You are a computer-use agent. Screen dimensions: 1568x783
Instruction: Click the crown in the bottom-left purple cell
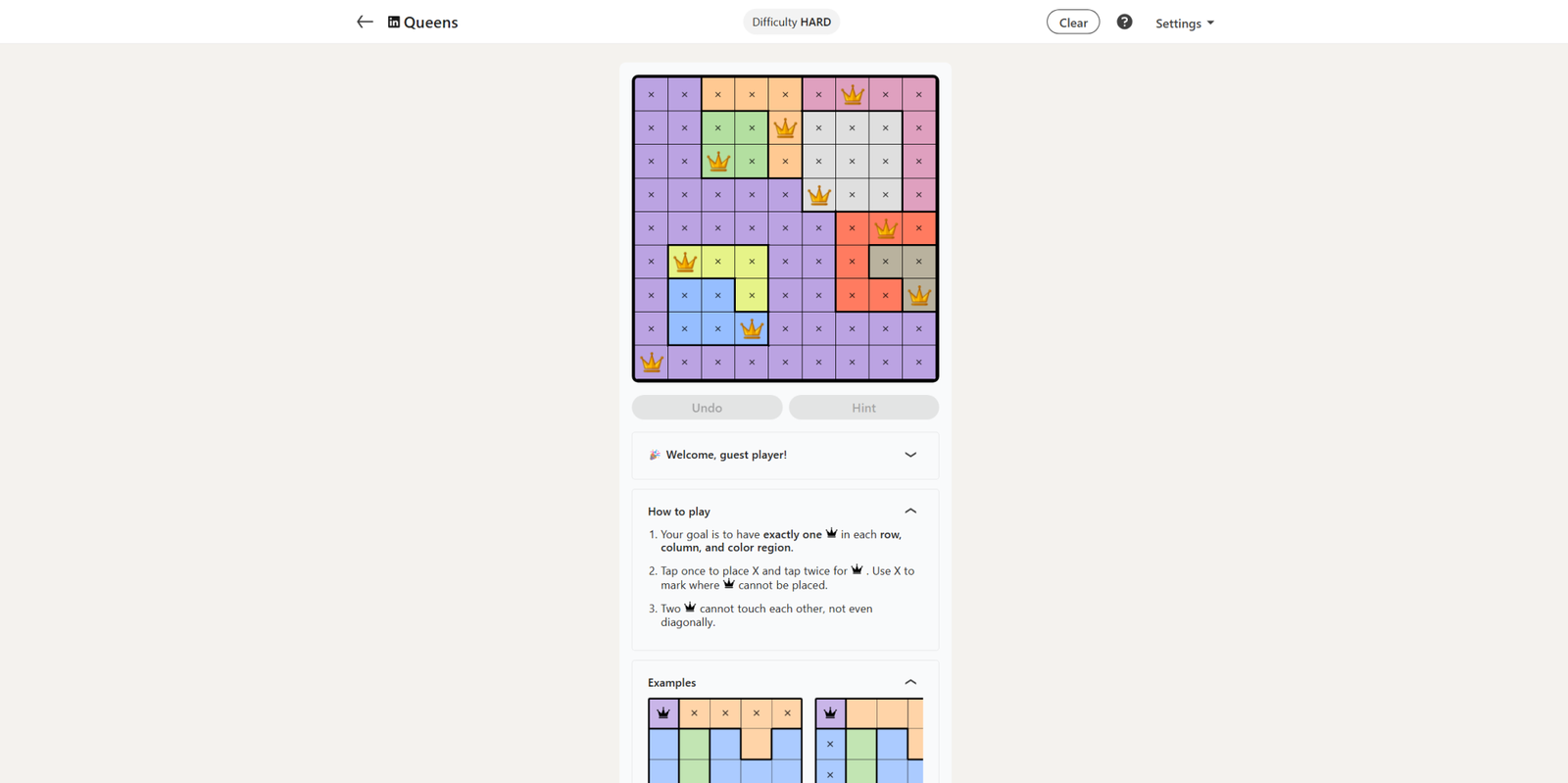click(651, 363)
